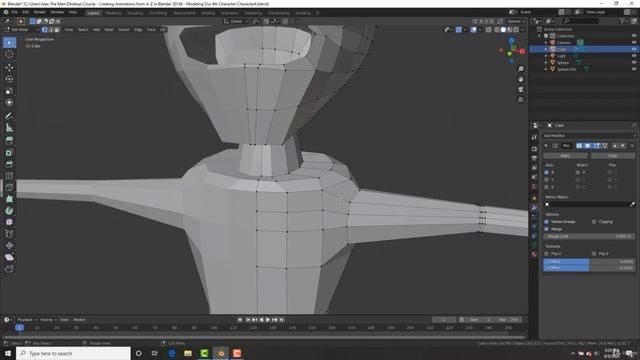Expand the Light object in outliner
The image size is (640, 360).
pyautogui.click(x=546, y=56)
